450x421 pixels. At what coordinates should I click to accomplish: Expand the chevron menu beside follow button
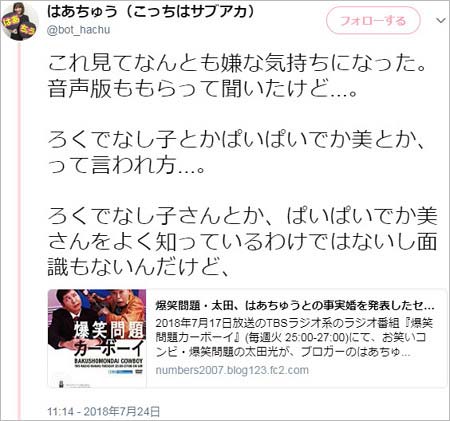441,21
